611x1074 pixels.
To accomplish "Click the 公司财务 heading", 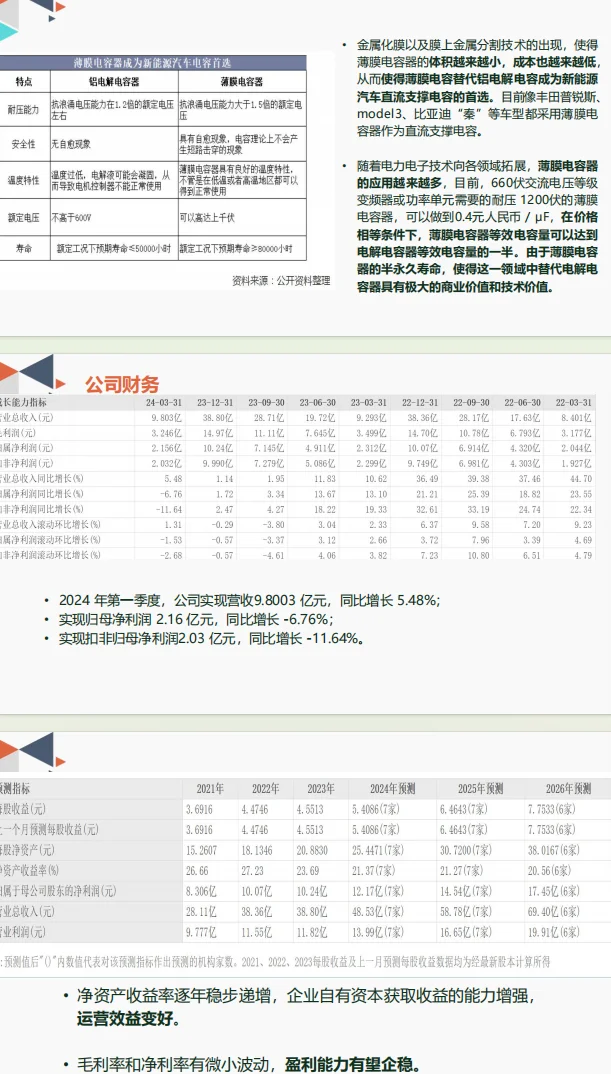I will click(122, 384).
